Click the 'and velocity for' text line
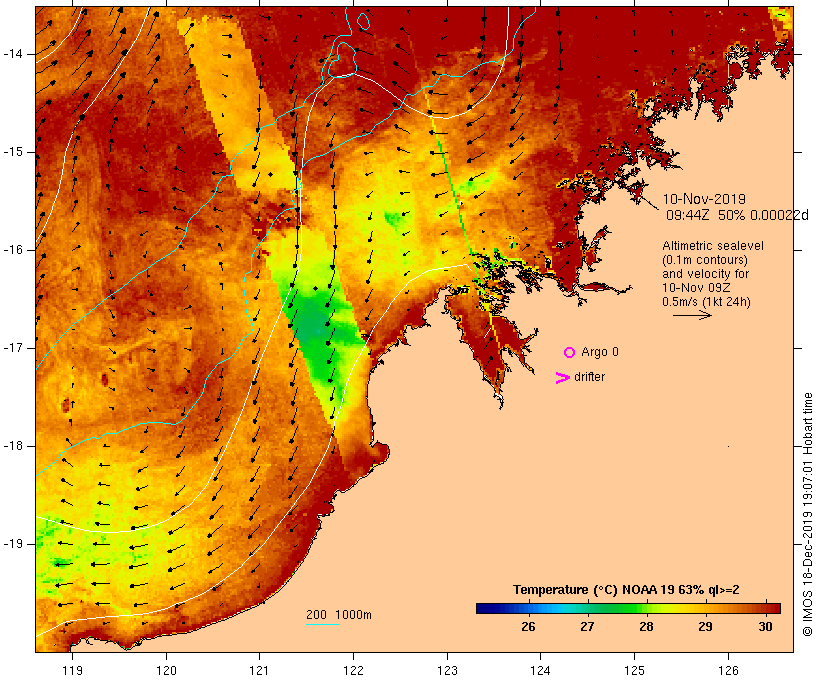The height and width of the screenshot is (680, 820). (705, 274)
